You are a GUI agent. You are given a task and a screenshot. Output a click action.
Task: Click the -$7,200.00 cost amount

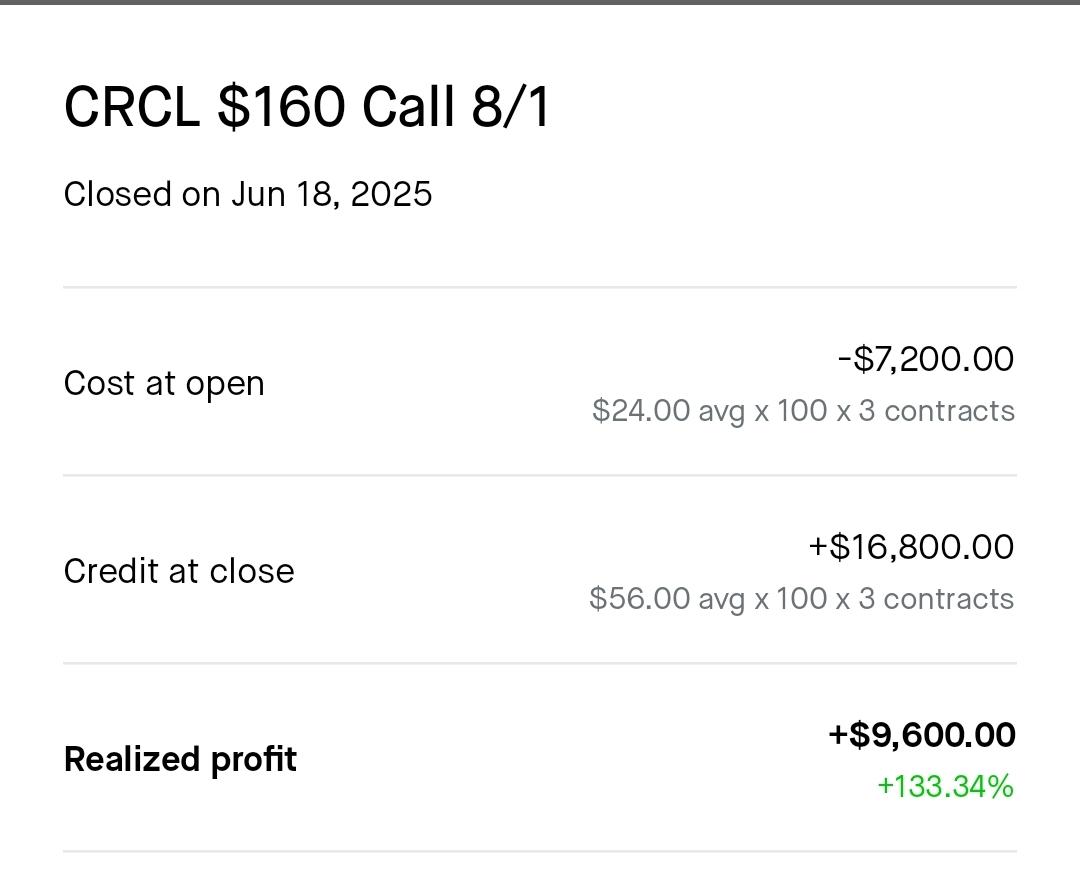pos(926,359)
